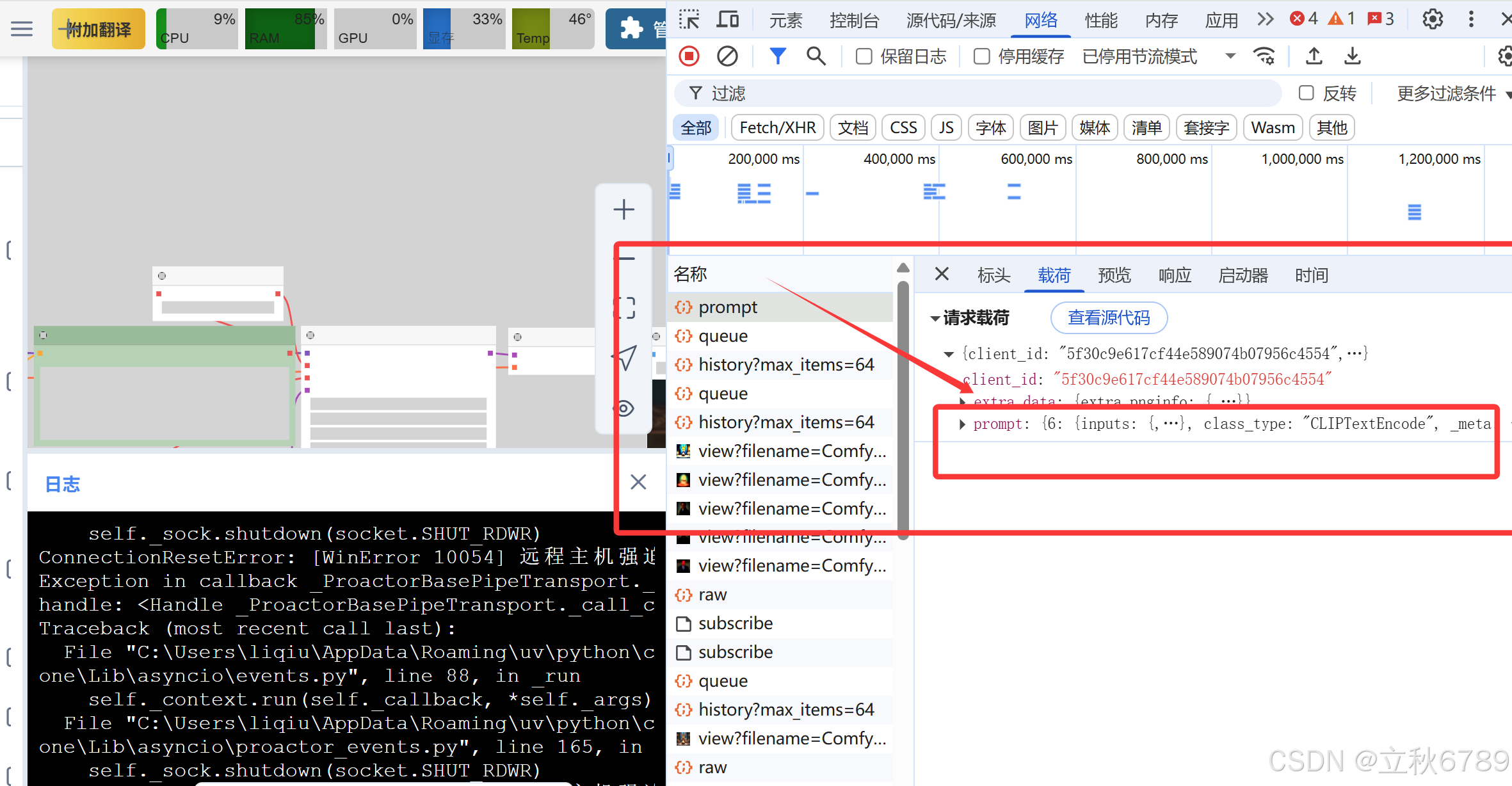Toggle device toolbar icon
Screen dimensions: 1512x786
coord(727,20)
